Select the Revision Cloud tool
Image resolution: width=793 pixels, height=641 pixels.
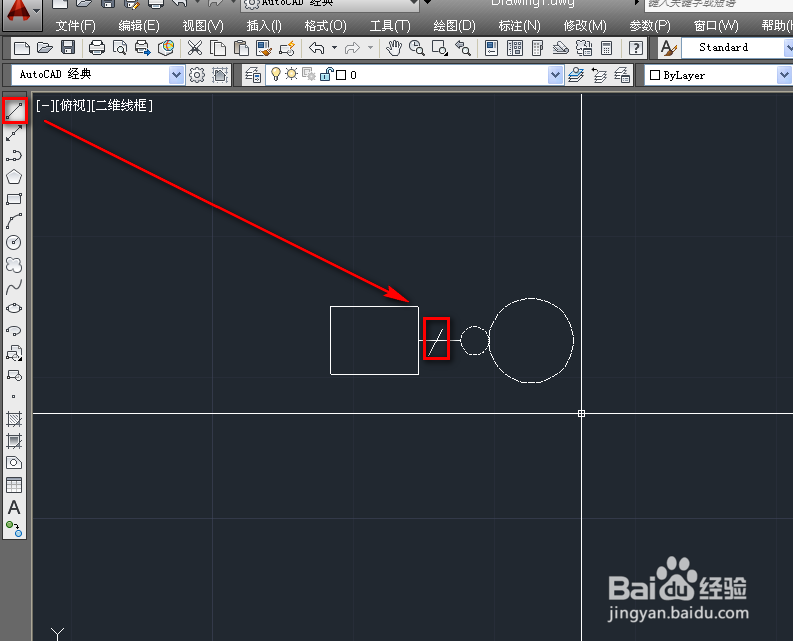point(14,265)
